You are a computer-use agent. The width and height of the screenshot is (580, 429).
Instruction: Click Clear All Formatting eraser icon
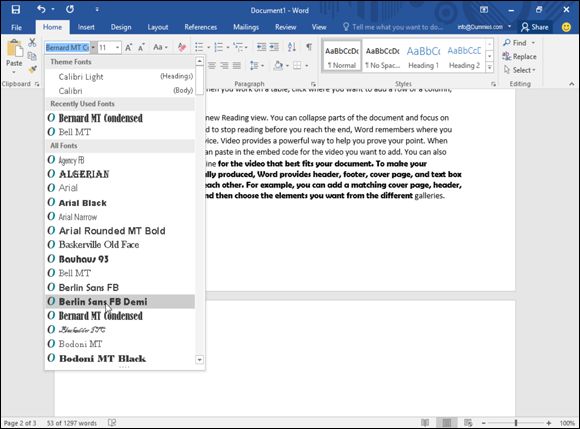click(x=182, y=47)
